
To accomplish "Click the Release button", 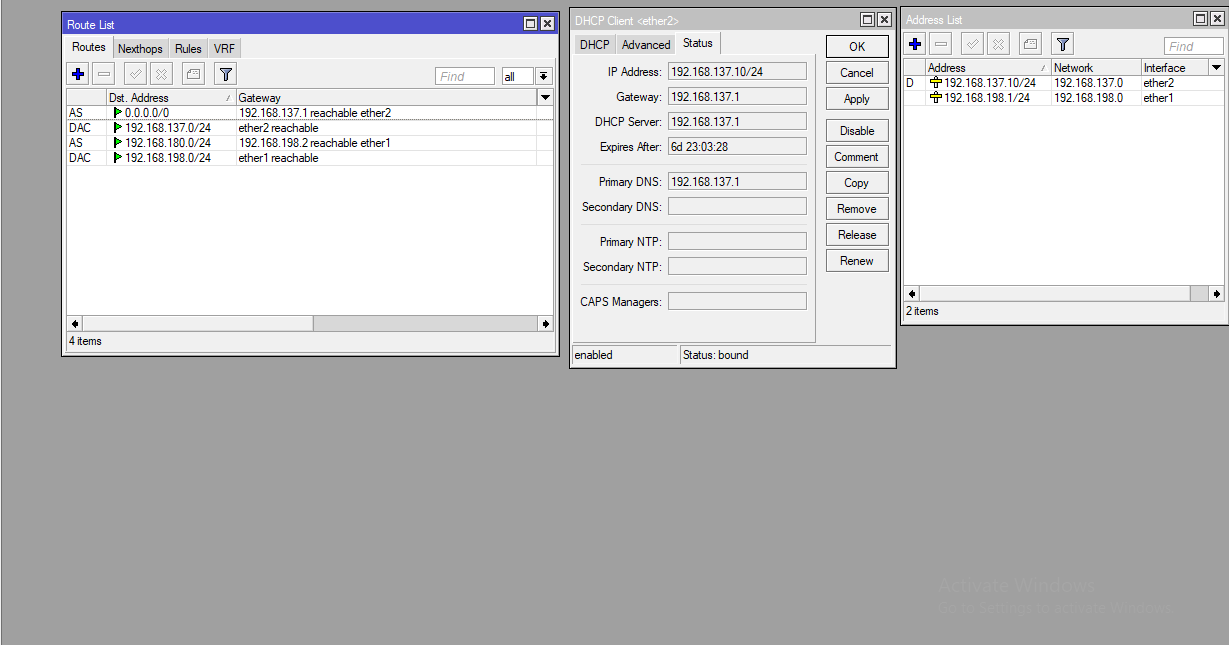I will [856, 234].
